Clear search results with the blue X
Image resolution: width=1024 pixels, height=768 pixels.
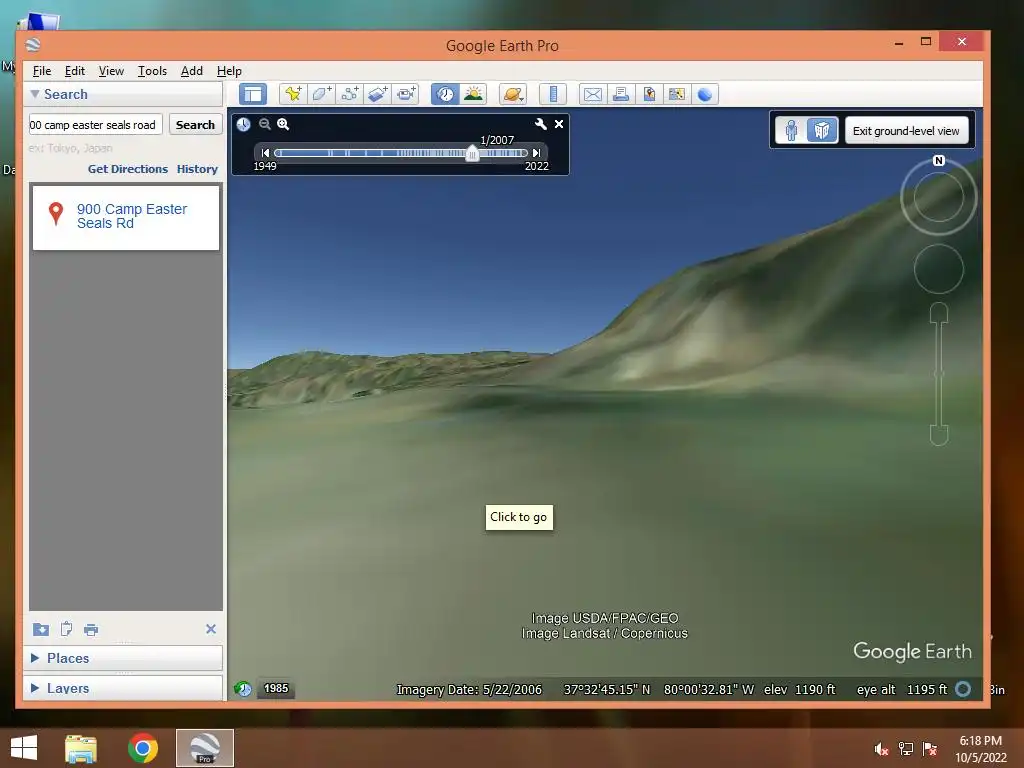tap(211, 629)
